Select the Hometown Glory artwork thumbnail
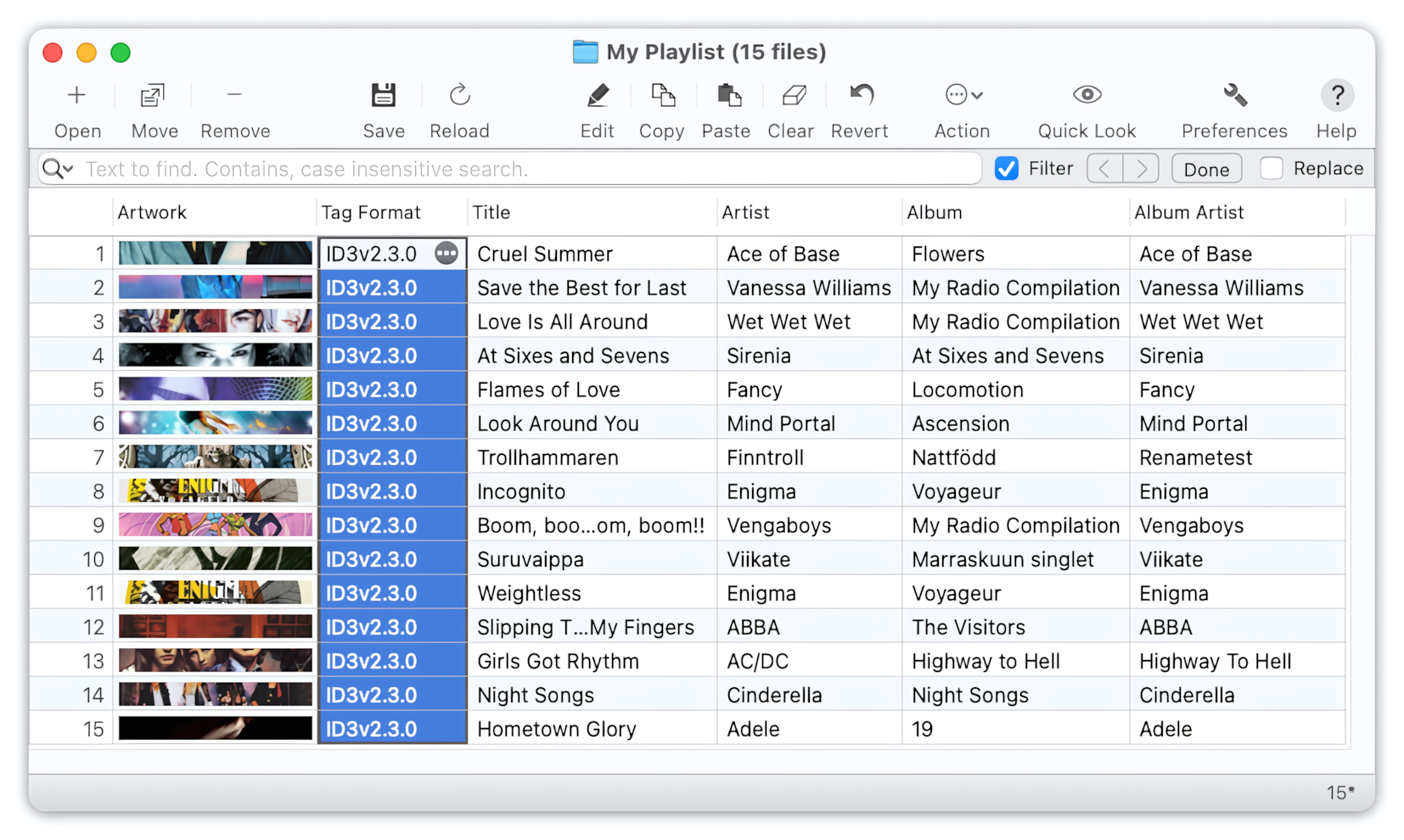This screenshot has width=1404, height=840. pos(216,728)
